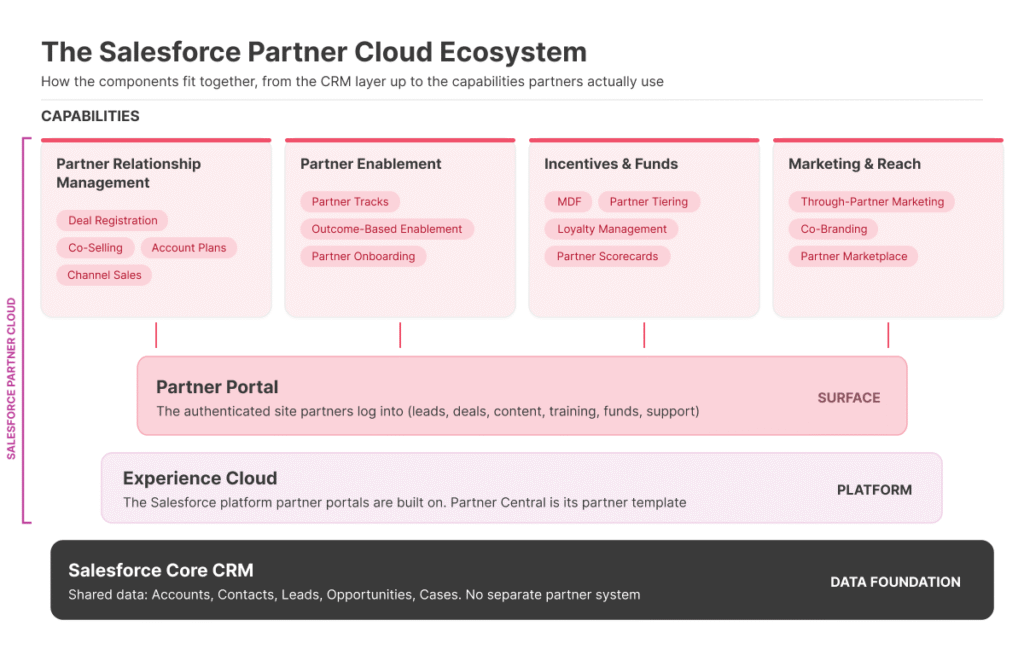Select the Partner Marketplace tag

[854, 257]
